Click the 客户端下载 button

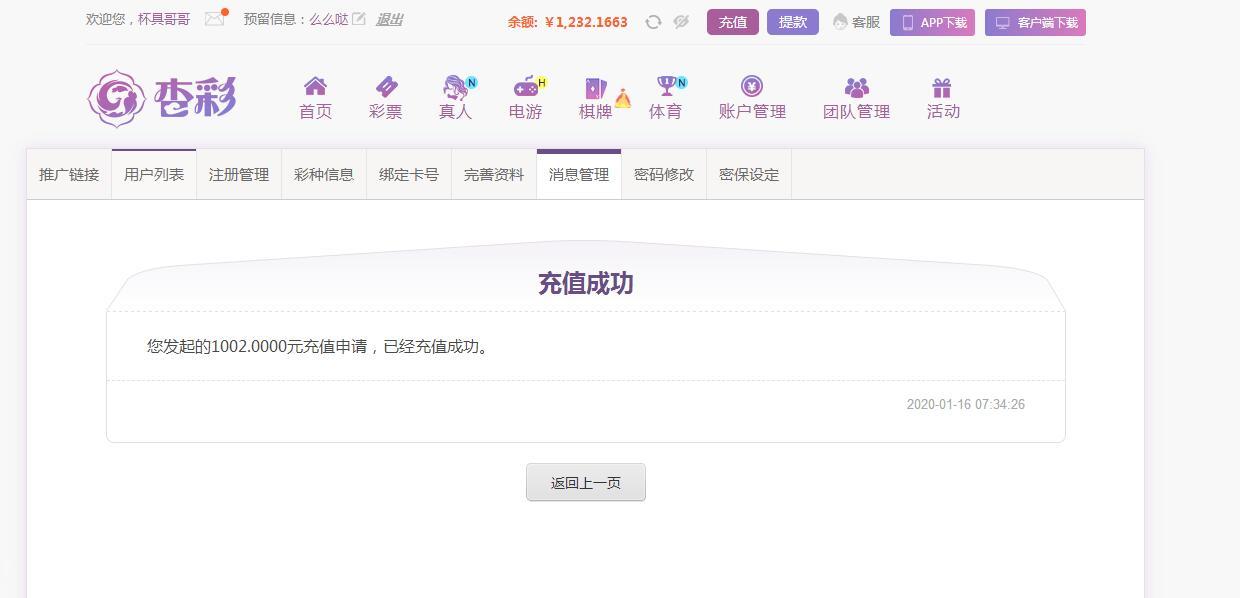click(1035, 22)
